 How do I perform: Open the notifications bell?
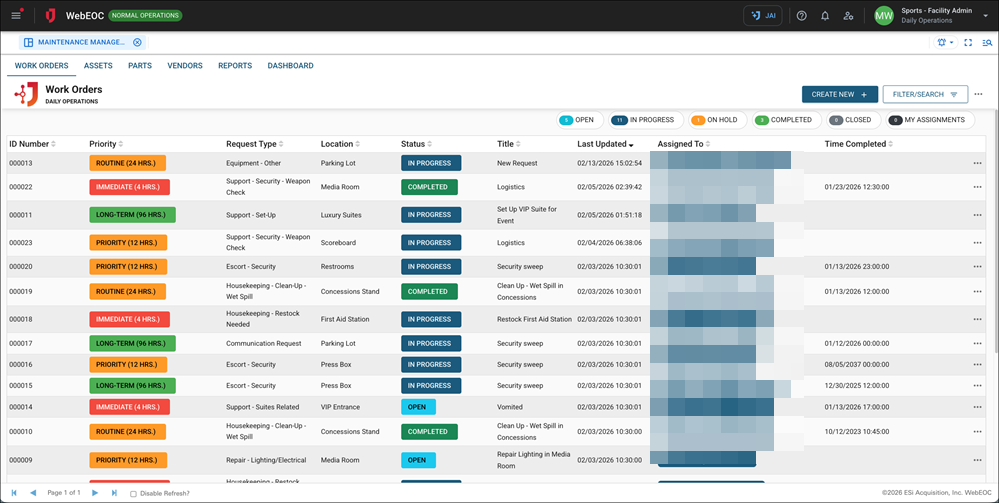(825, 16)
